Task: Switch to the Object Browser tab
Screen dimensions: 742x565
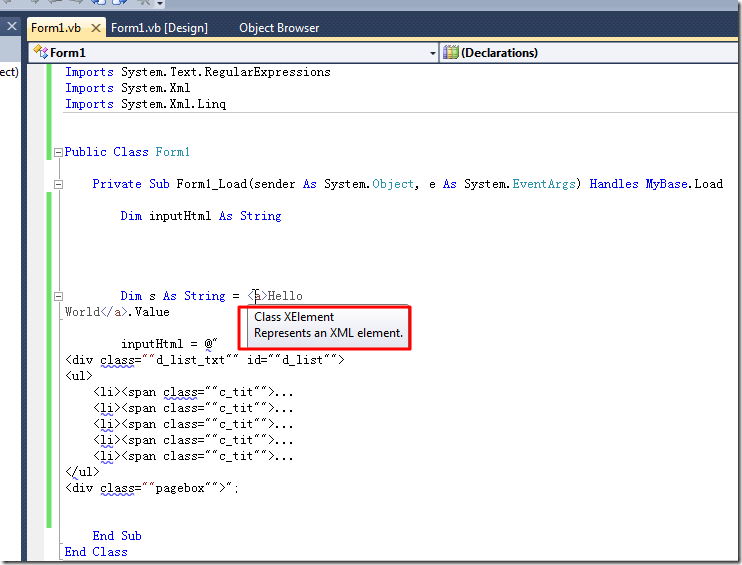Action: coord(279,28)
